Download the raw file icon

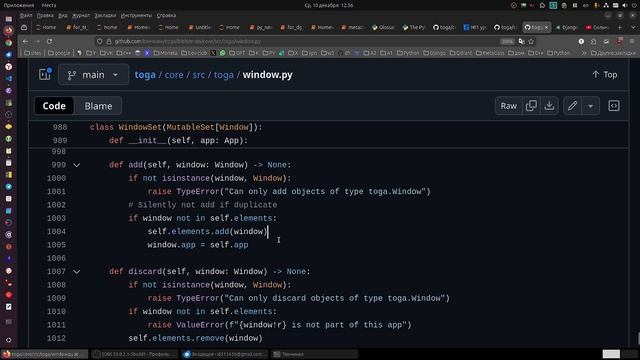tap(549, 106)
